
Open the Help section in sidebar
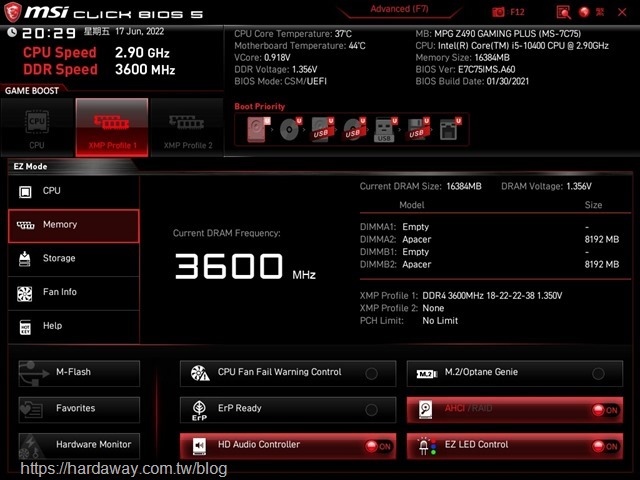[73, 327]
